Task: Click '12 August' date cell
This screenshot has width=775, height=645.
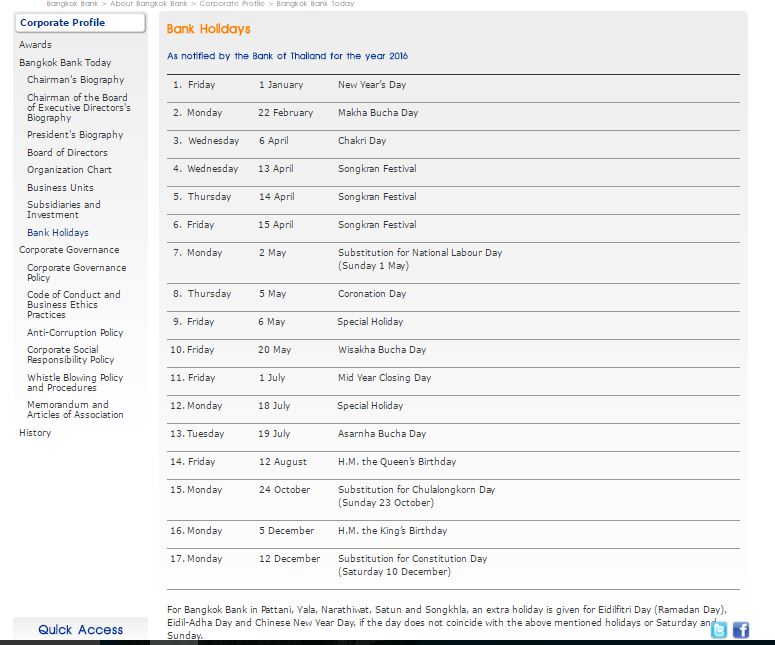Action: click(x=283, y=462)
